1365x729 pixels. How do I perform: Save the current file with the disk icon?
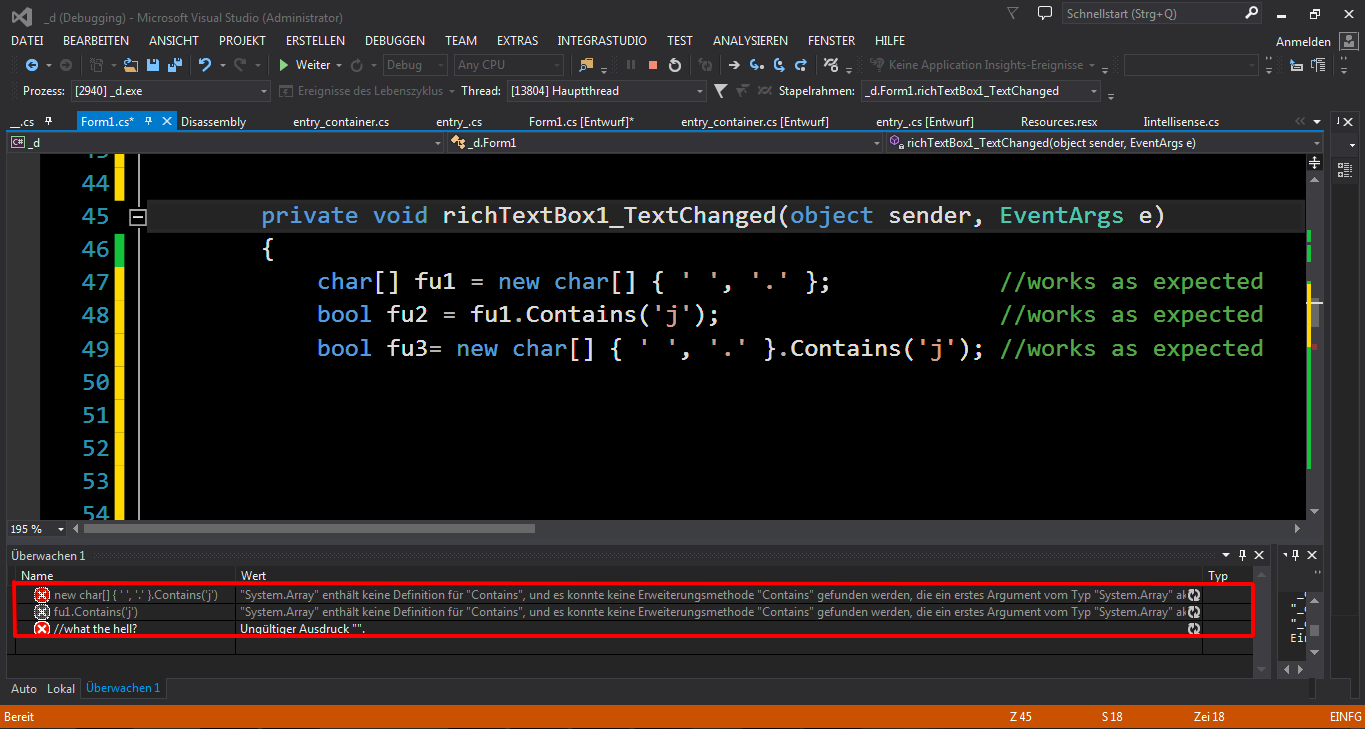(154, 65)
